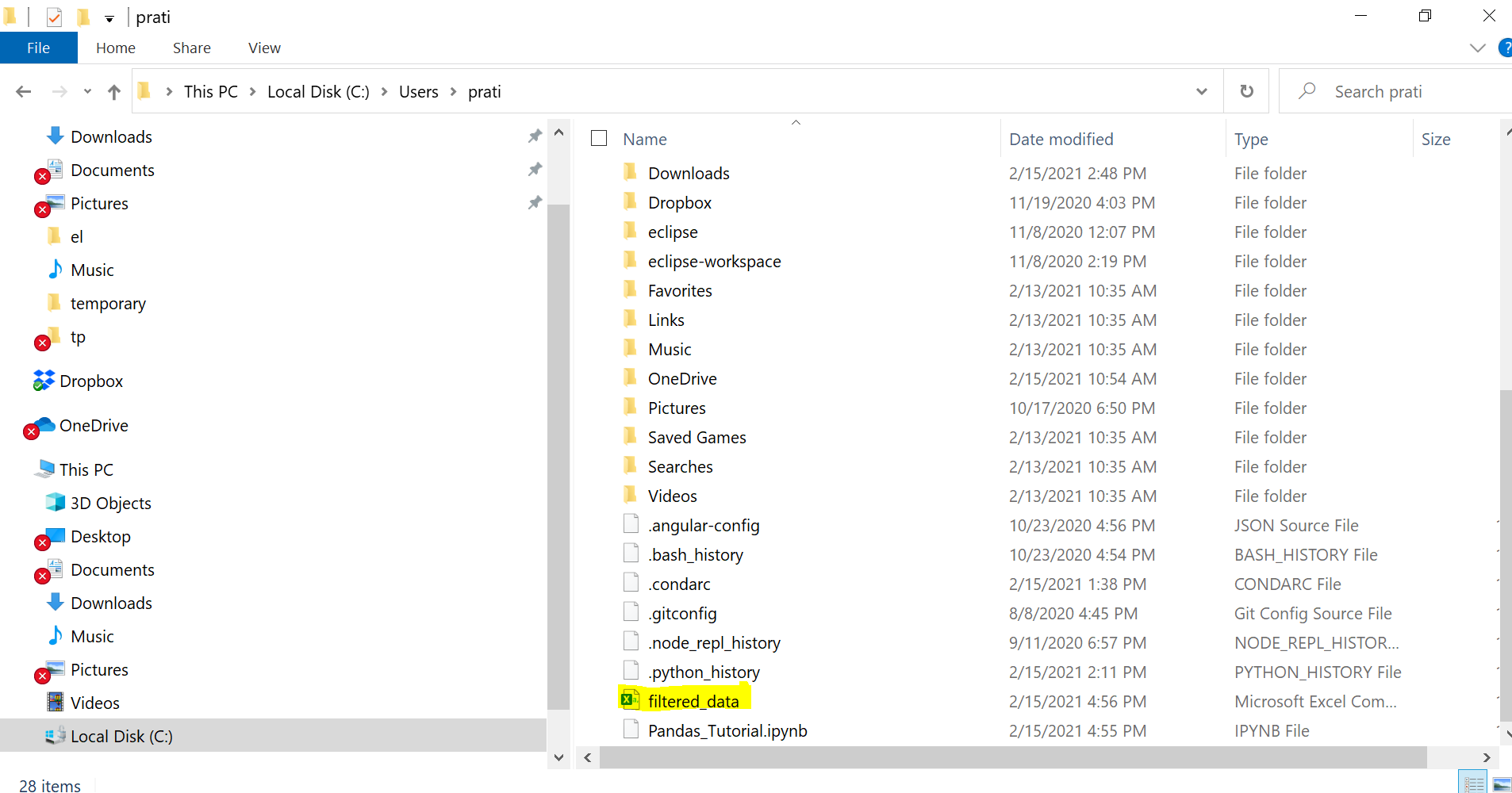The height and width of the screenshot is (793, 1512).
Task: Switch to the View ribbon tab
Action: (x=264, y=48)
